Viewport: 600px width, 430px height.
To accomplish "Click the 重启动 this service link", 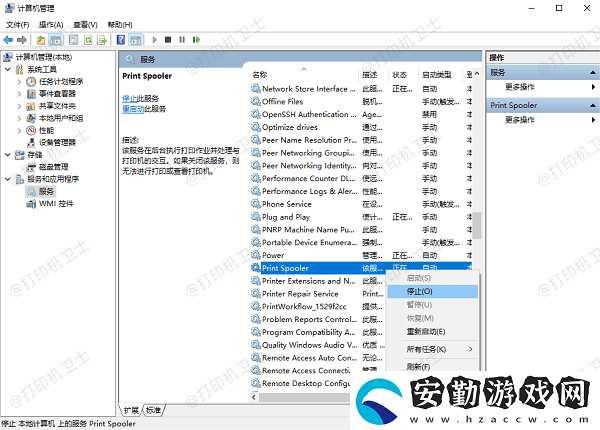I will 133,109.
